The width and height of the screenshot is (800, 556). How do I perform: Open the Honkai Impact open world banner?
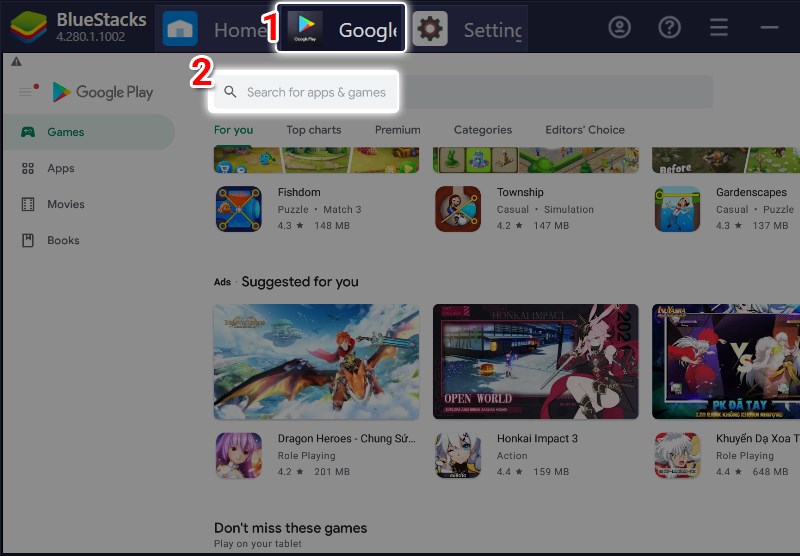click(x=536, y=362)
